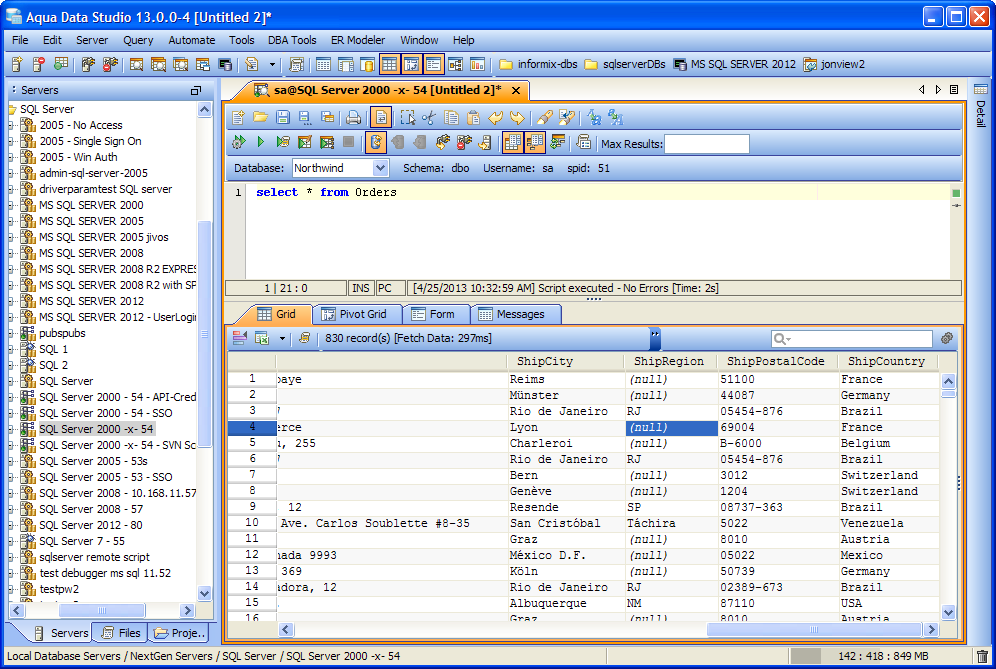Click the scissors Cut icon
Viewport: 996px width, 669px height.
(x=429, y=117)
